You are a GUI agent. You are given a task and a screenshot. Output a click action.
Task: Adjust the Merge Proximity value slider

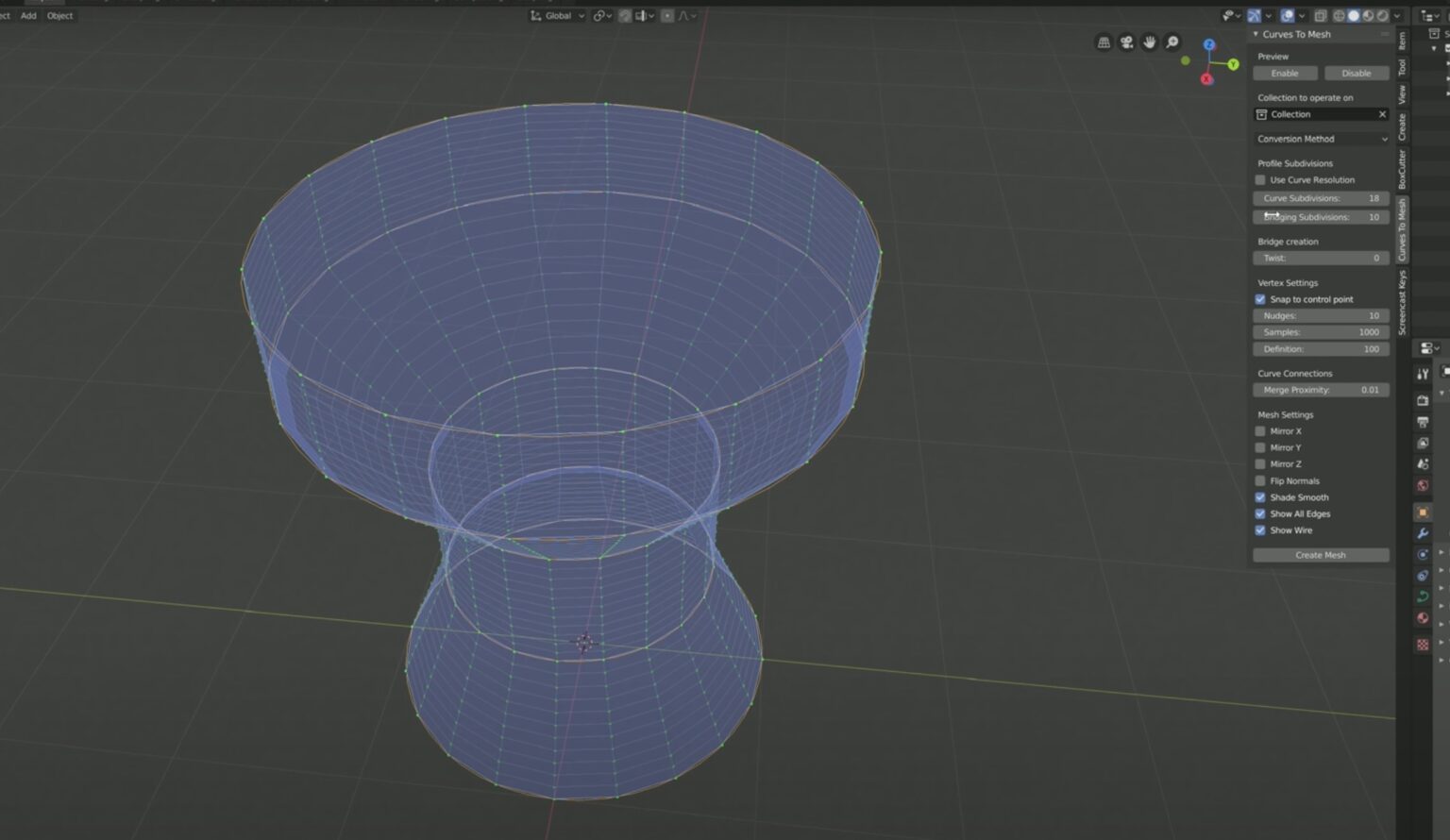click(x=1320, y=390)
